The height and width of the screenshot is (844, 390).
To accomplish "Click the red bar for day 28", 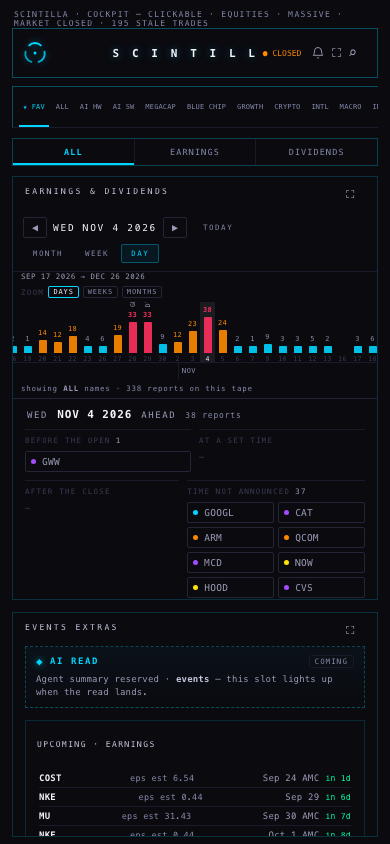I will click(x=133, y=337).
